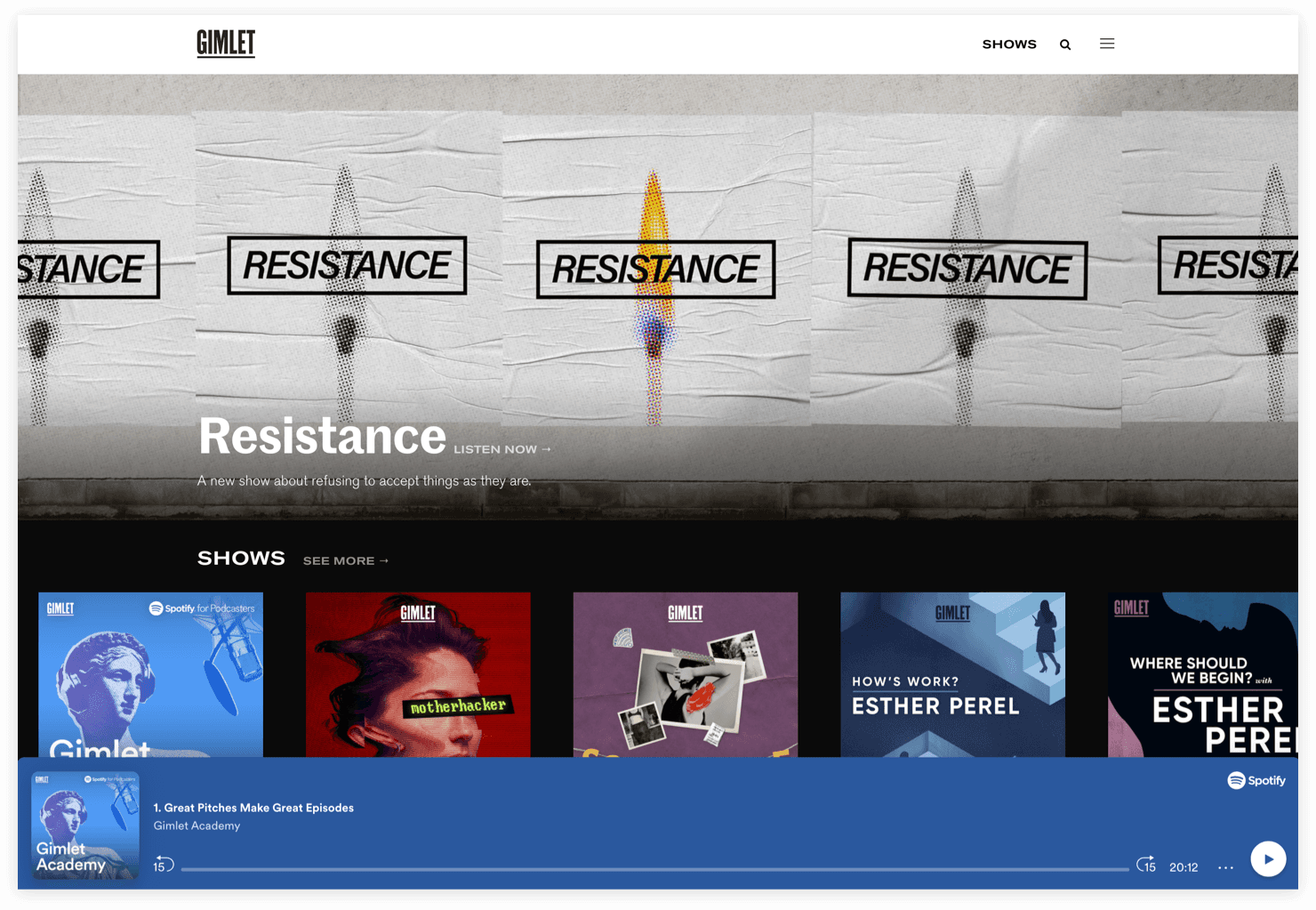Click the tagline about refusing to accept things
The height and width of the screenshot is (910, 1316).
[x=364, y=481]
